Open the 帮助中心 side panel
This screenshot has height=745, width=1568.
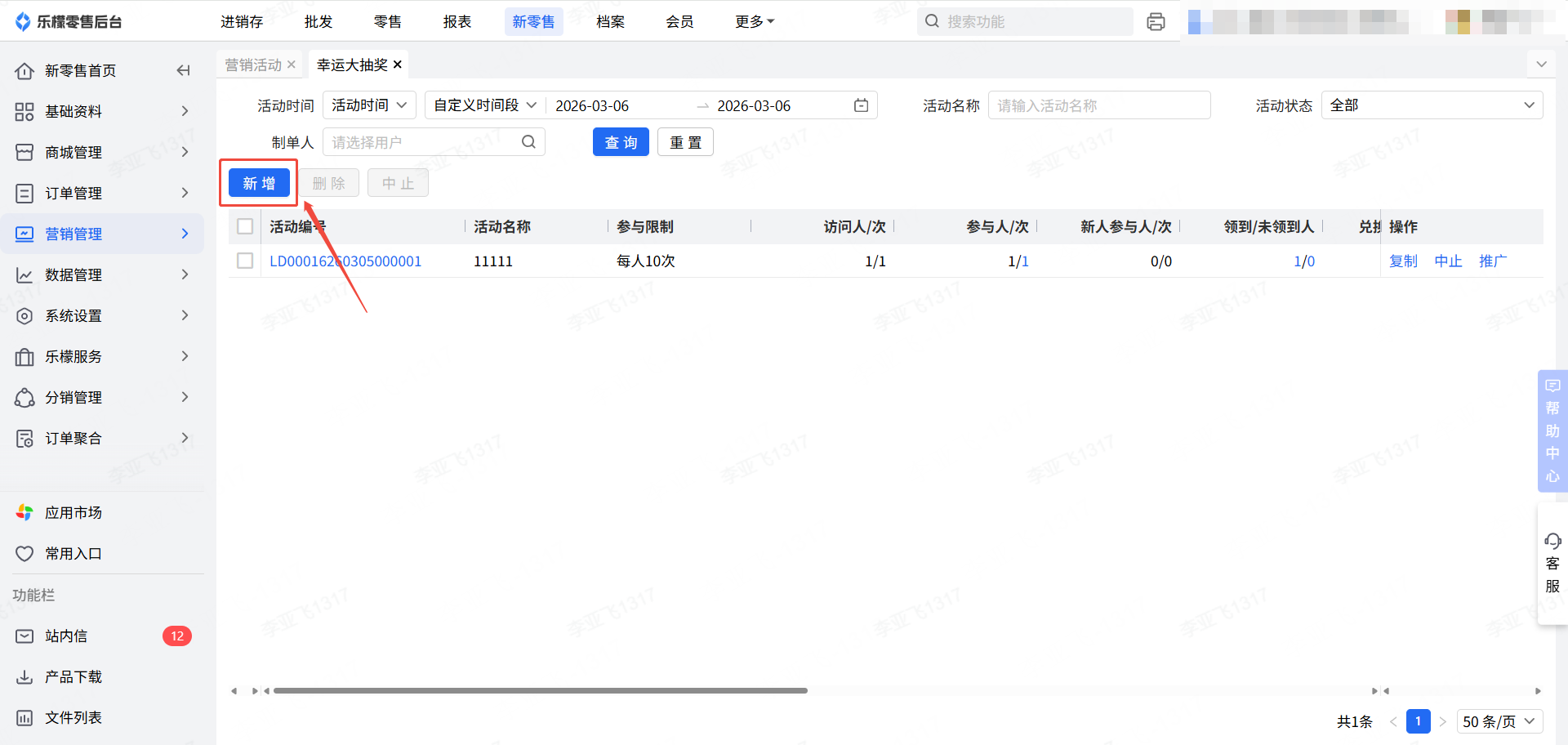[x=1552, y=430]
